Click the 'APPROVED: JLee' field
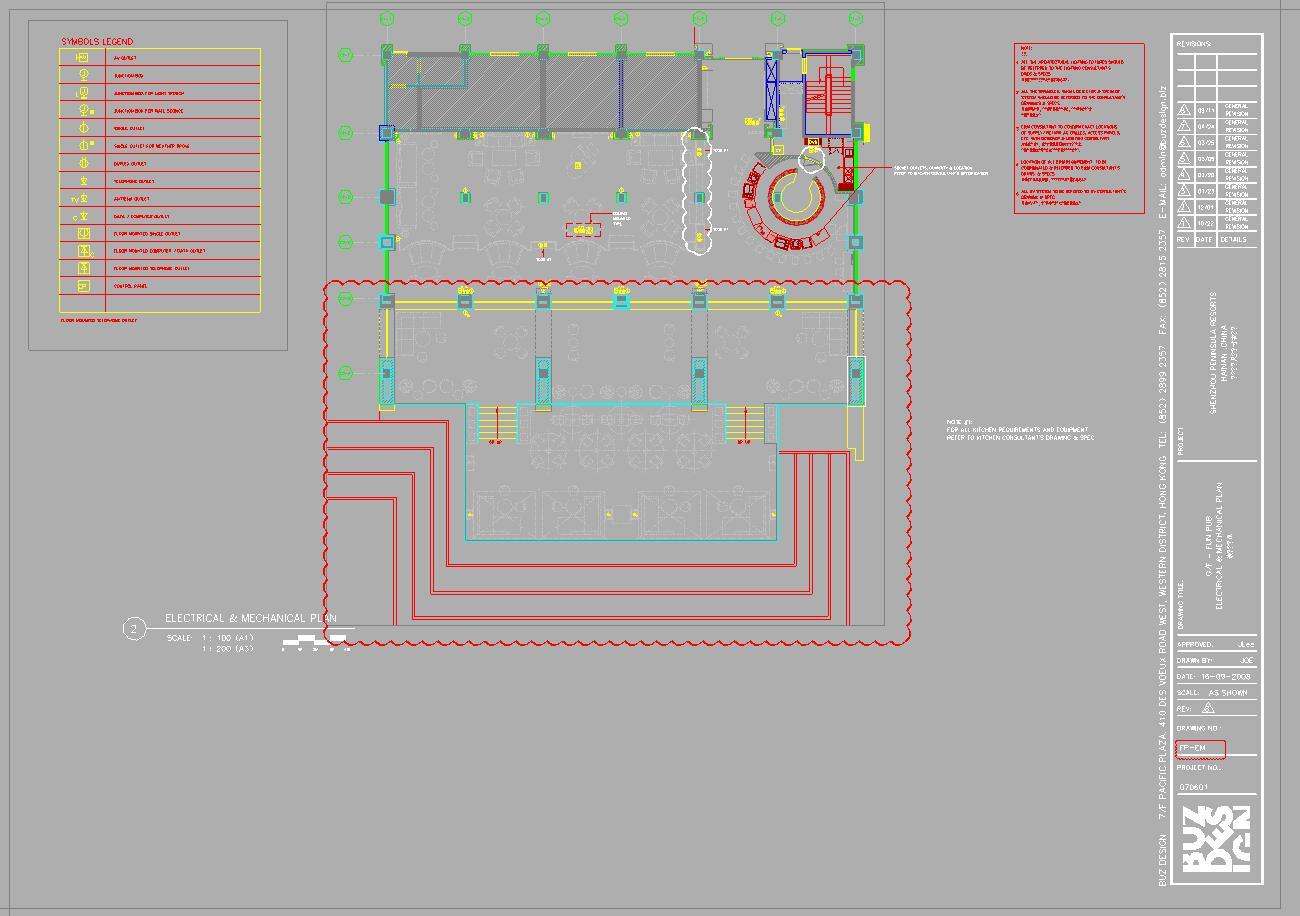 (x=1215, y=645)
